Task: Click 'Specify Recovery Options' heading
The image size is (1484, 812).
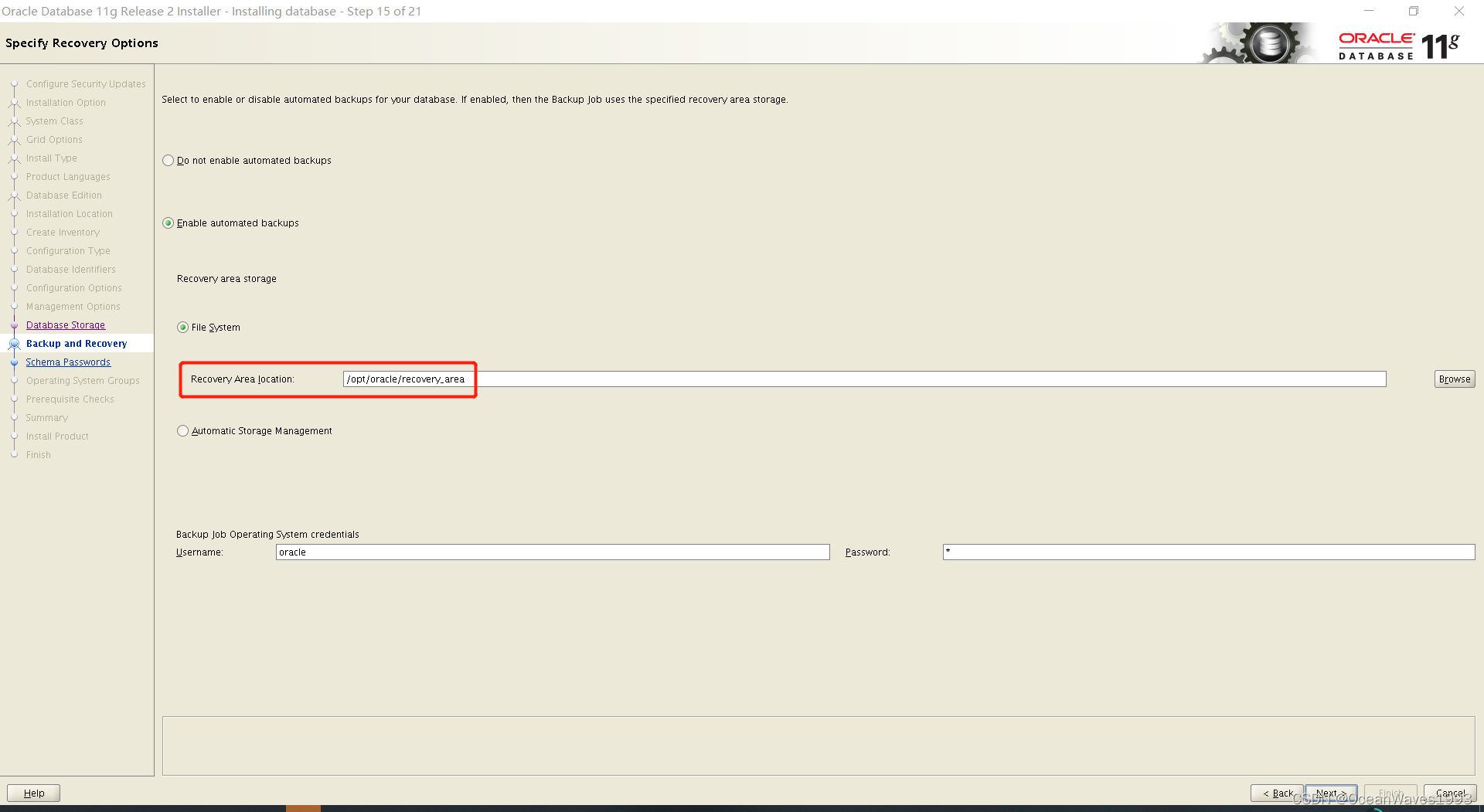Action: (82, 43)
